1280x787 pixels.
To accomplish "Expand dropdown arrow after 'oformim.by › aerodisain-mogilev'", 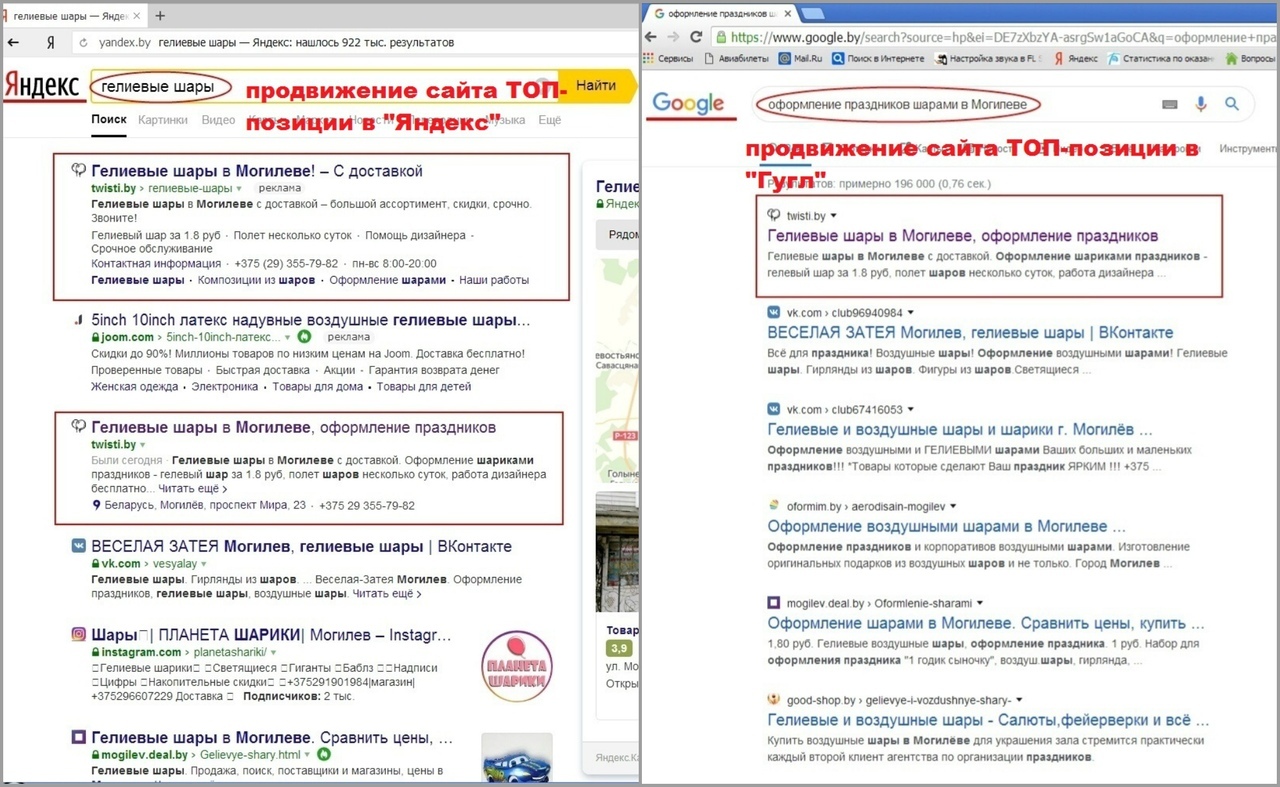I will pos(953,506).
